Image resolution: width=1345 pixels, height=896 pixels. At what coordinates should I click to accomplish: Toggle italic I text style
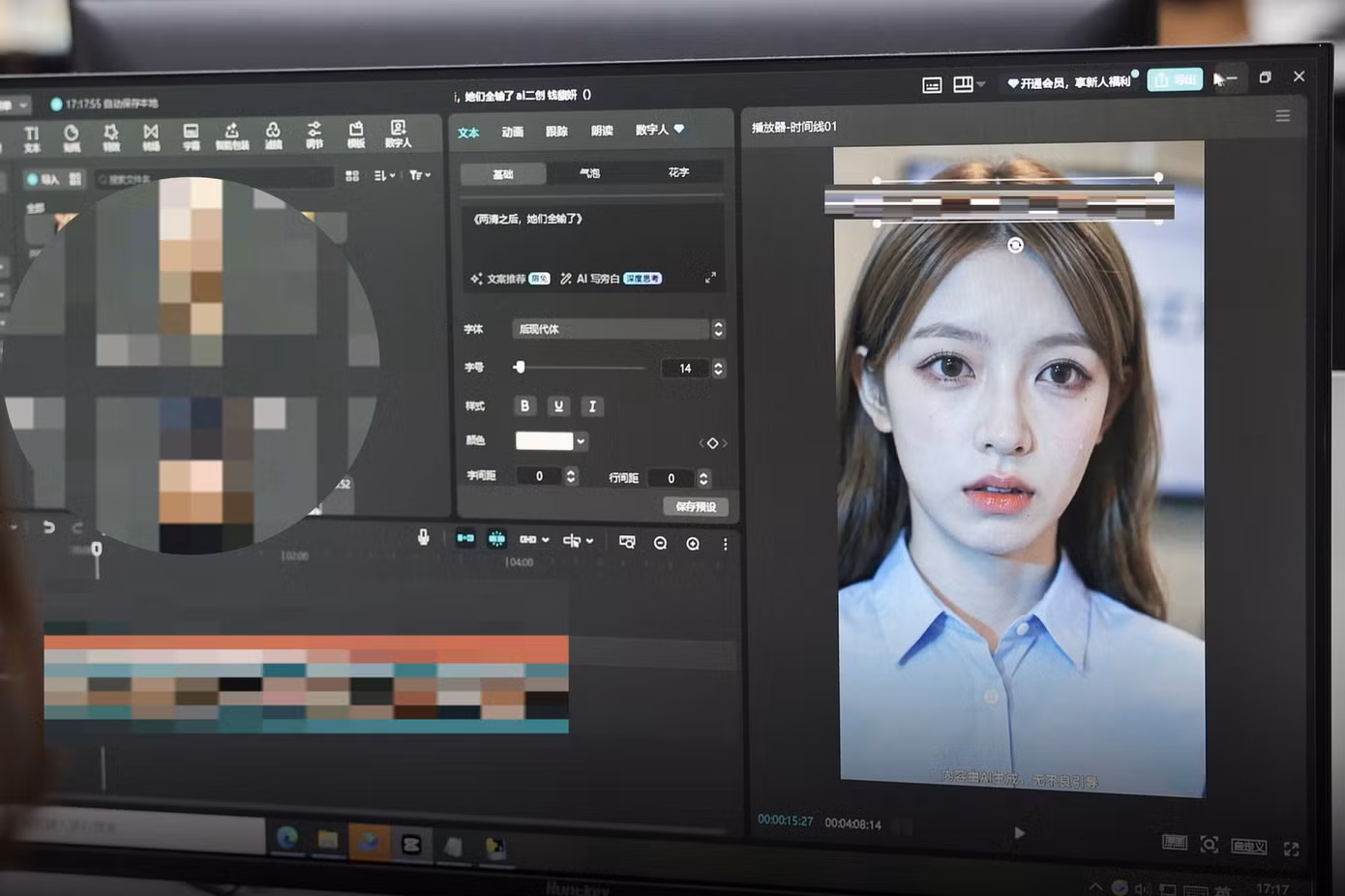coord(592,406)
